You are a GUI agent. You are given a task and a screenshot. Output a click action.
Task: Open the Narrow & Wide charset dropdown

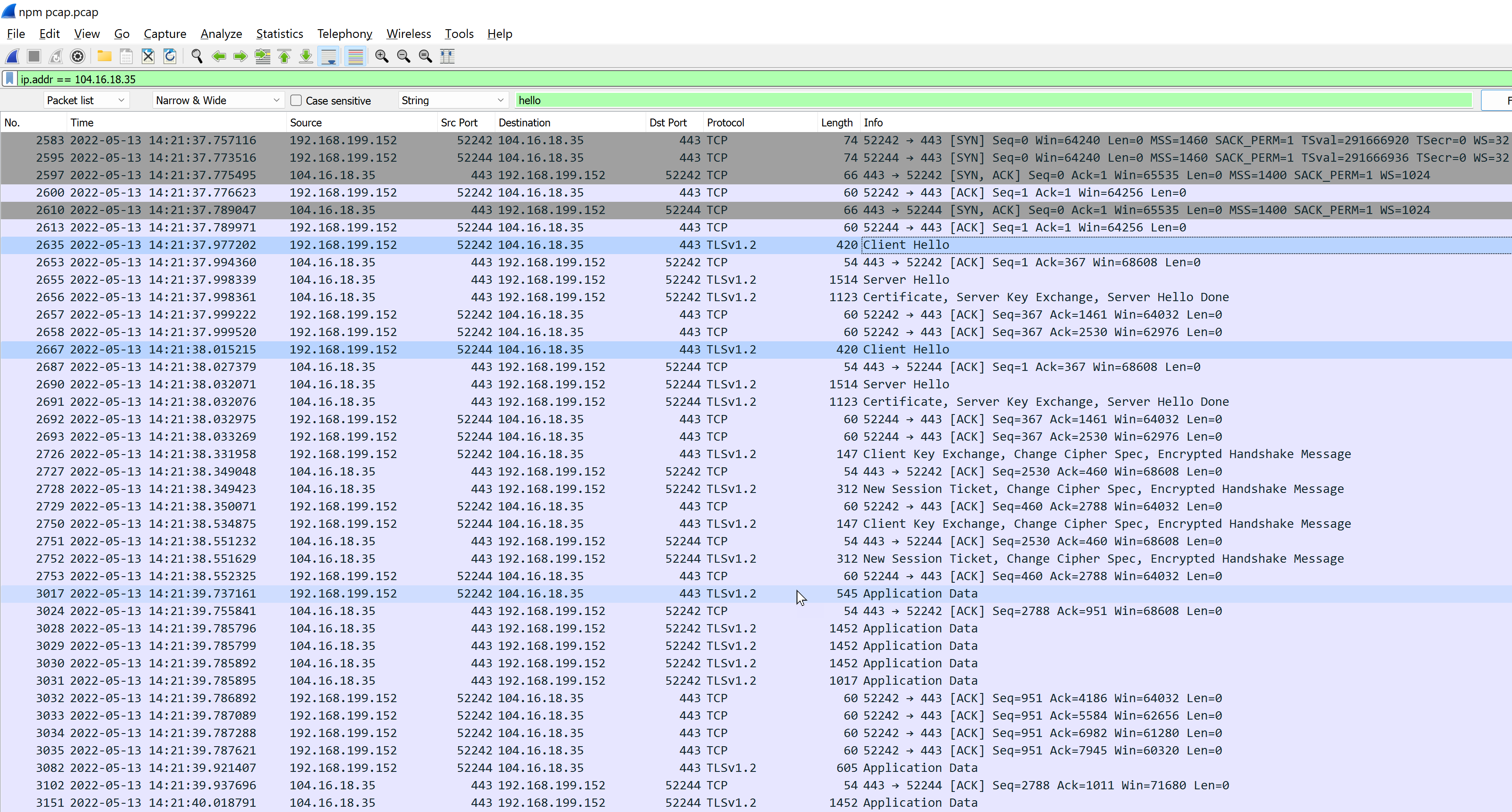point(218,100)
